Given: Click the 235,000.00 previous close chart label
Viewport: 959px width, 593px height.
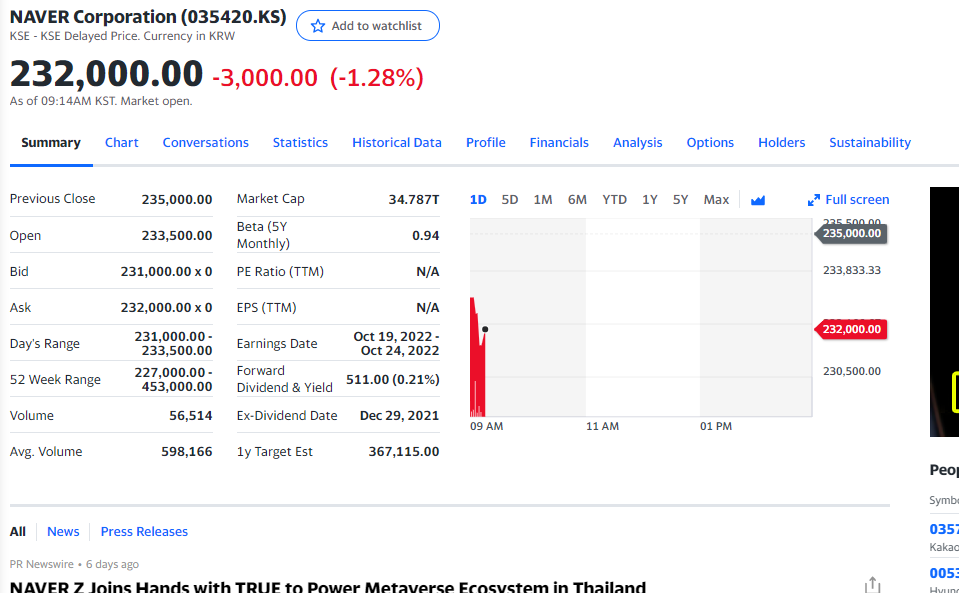Looking at the screenshot, I should 851,234.
